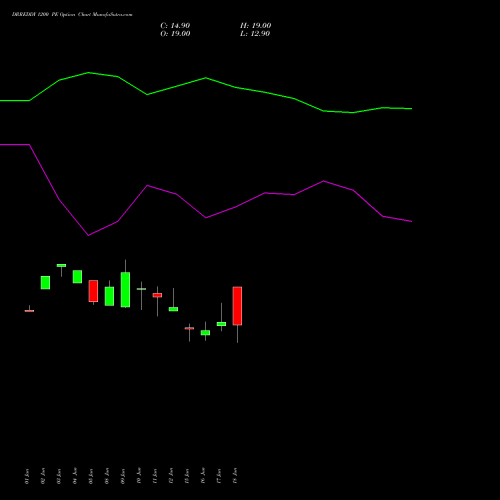Select the small green candlestick for 16 Jun

click(205, 333)
